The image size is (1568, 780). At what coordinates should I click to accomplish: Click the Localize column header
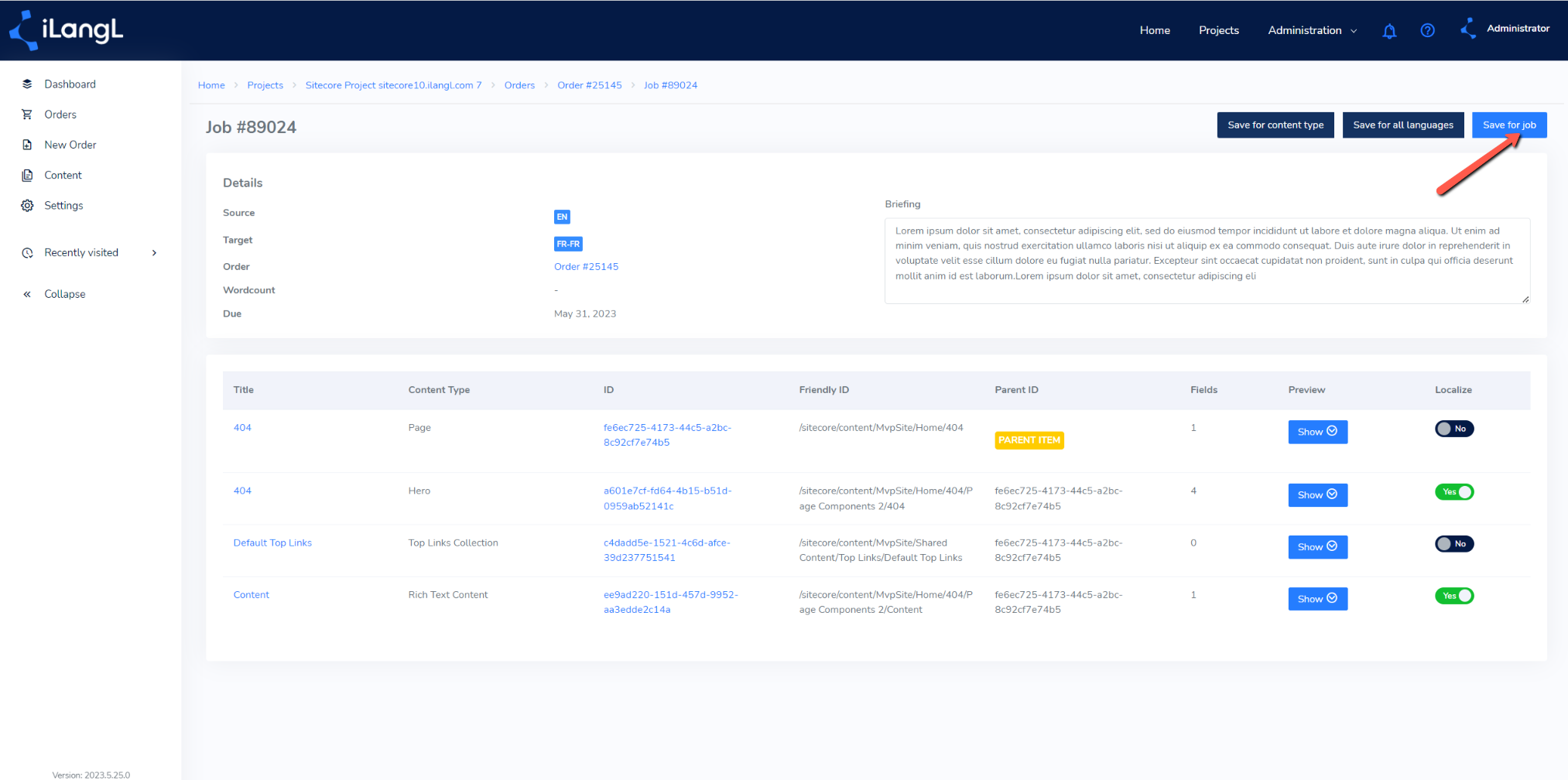[x=1453, y=390]
